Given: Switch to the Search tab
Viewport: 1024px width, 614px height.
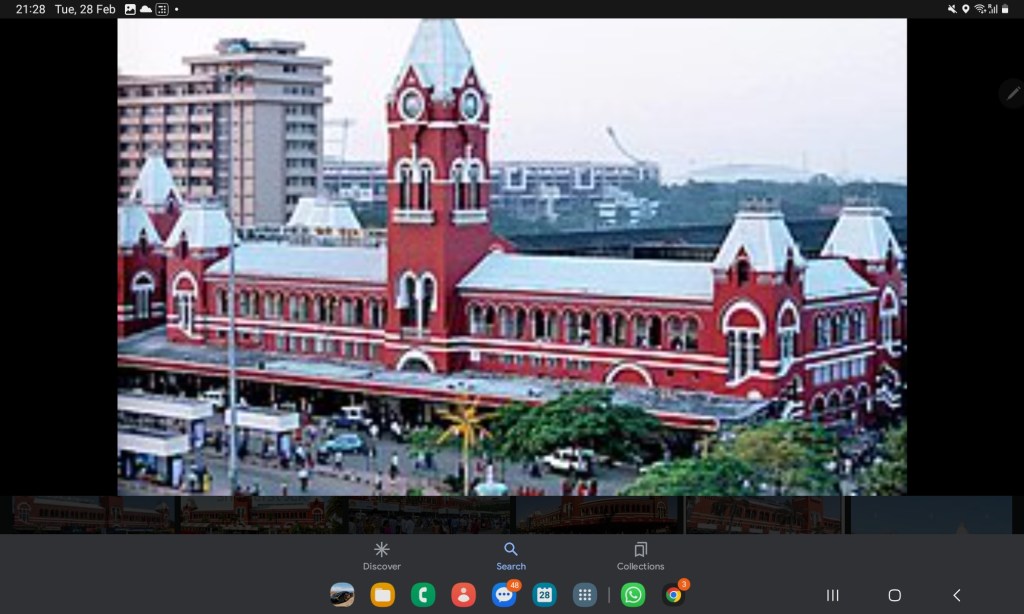Looking at the screenshot, I should (x=511, y=556).
